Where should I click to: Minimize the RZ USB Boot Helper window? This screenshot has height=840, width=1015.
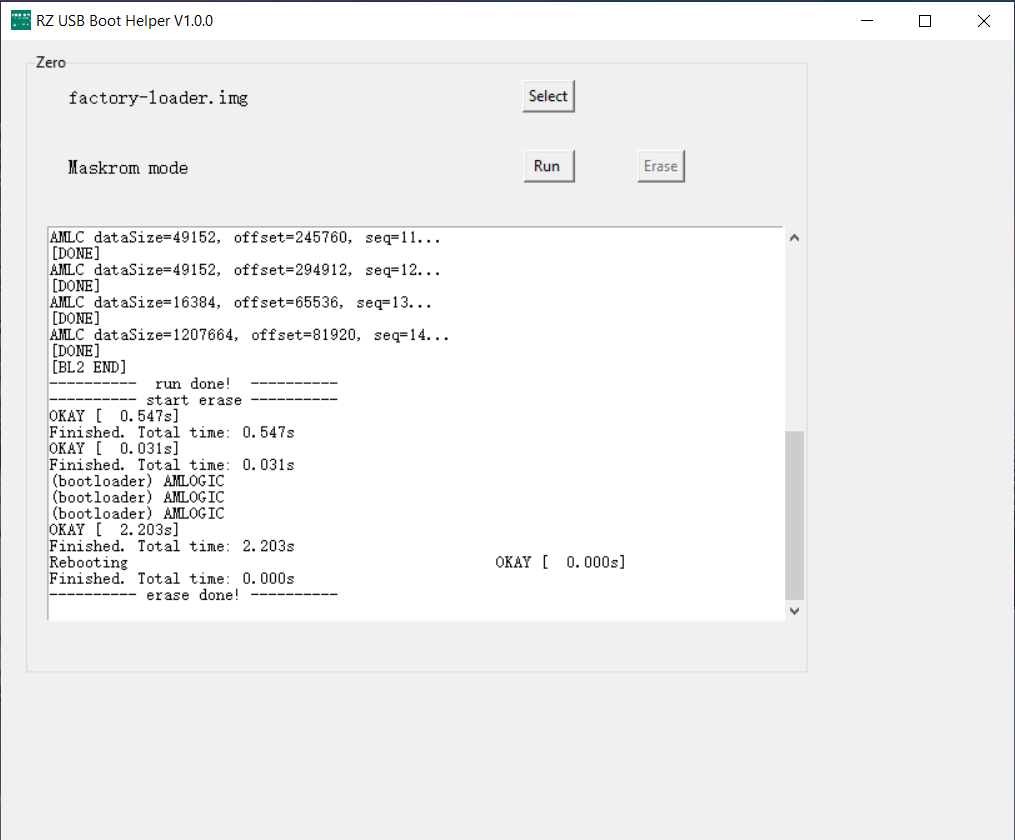tap(866, 19)
